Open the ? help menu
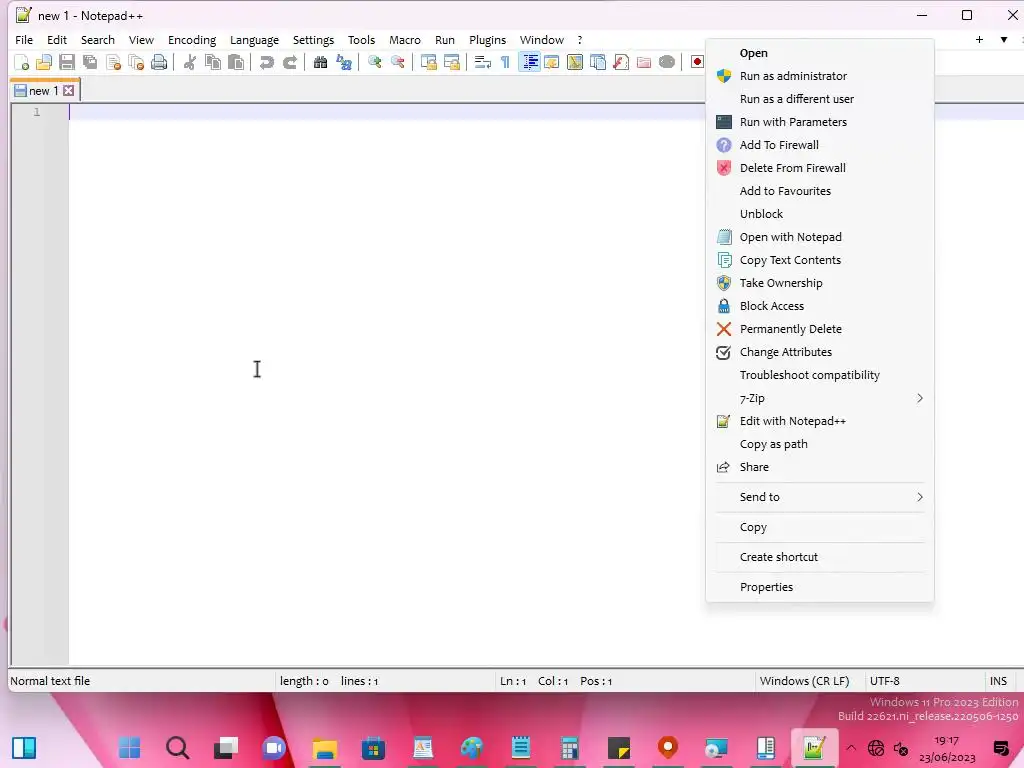 [579, 40]
